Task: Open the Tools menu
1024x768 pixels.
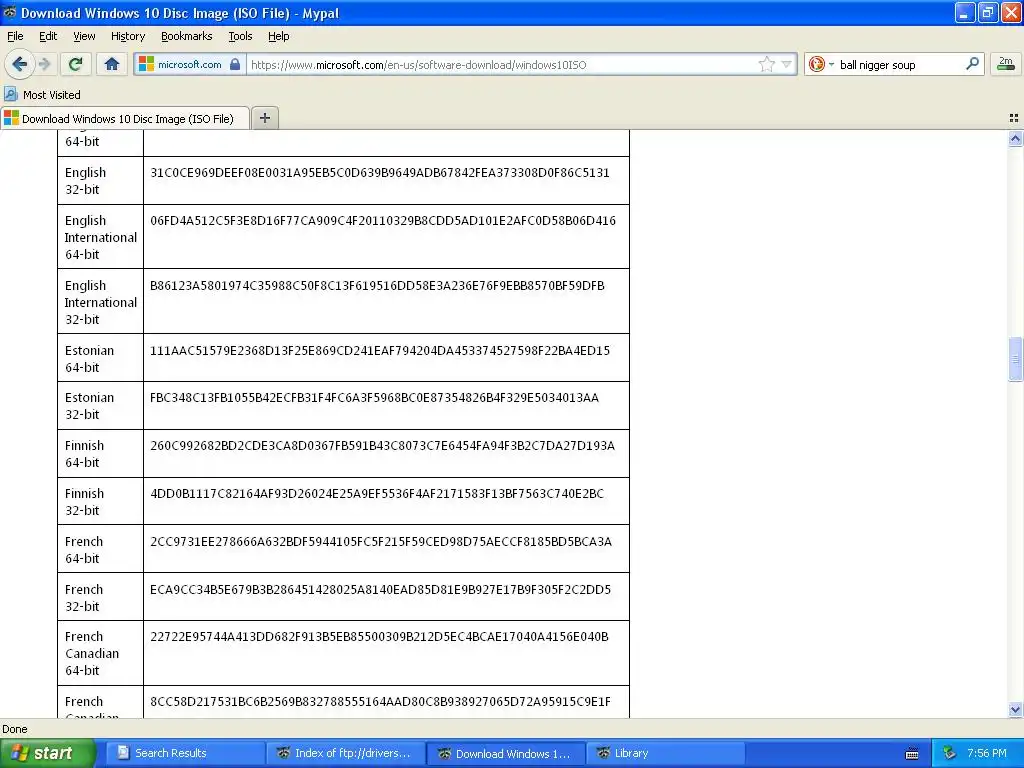Action: (240, 37)
